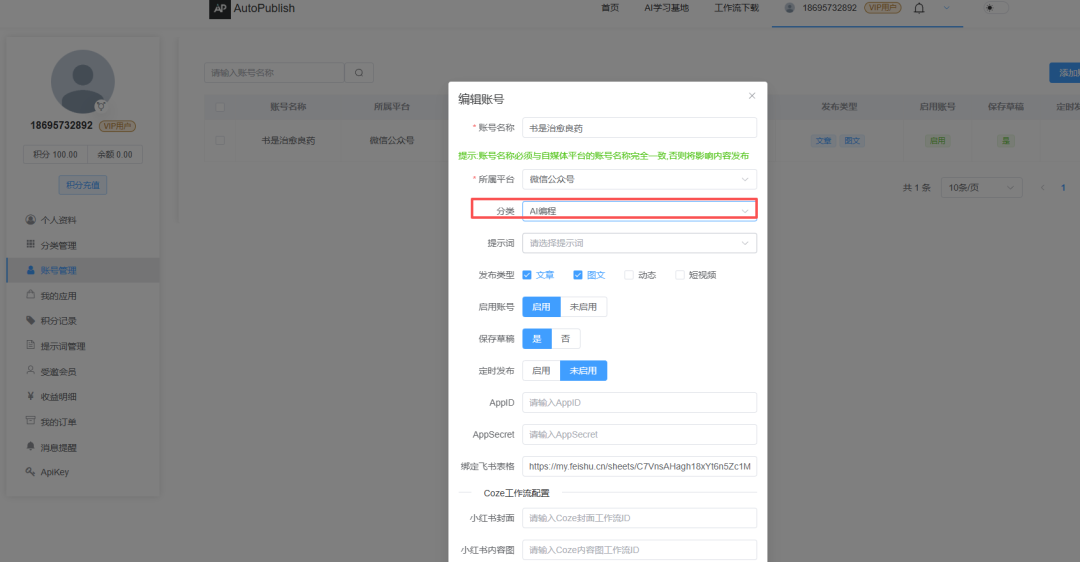Click page number 1 in pagination
Image resolution: width=1080 pixels, height=562 pixels.
1063,187
